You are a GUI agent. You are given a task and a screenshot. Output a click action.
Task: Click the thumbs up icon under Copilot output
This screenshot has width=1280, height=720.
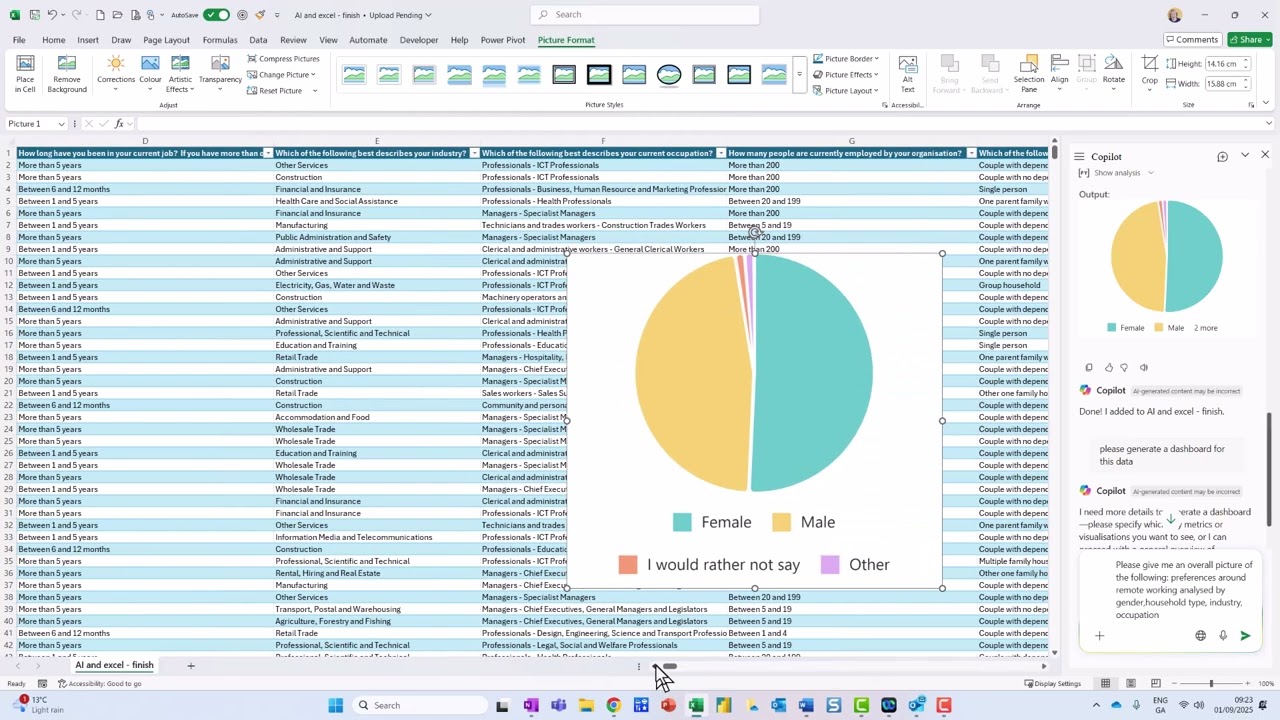[x=1108, y=368]
